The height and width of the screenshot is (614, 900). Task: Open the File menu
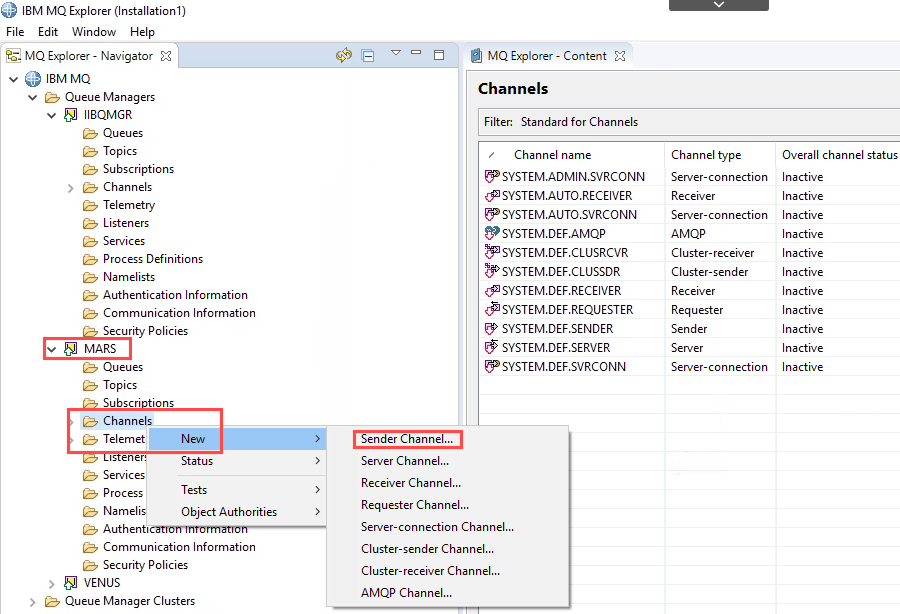click(x=15, y=32)
